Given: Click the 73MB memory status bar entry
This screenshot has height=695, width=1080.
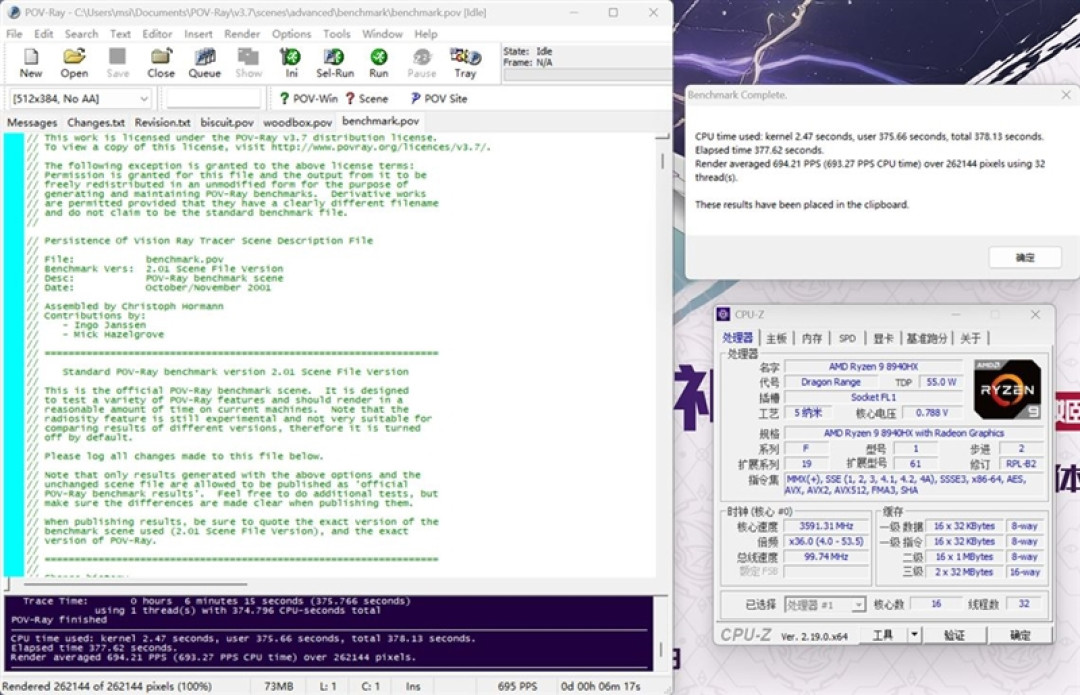Looking at the screenshot, I should point(278,686).
